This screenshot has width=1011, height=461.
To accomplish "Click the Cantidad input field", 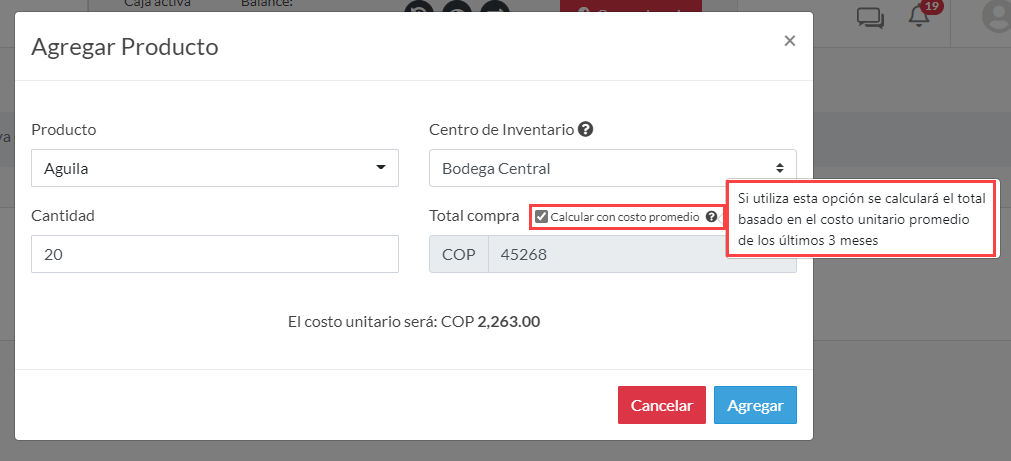I will 215,254.
